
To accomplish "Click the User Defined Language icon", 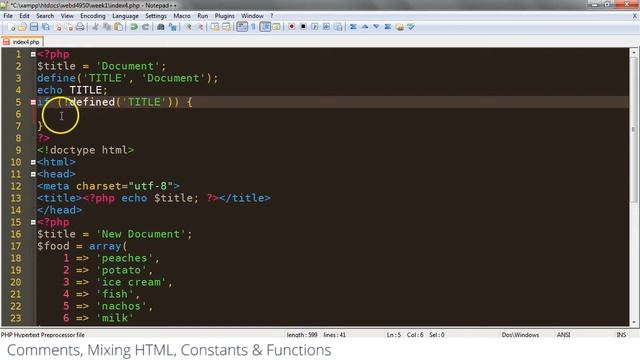I will click(x=277, y=27).
